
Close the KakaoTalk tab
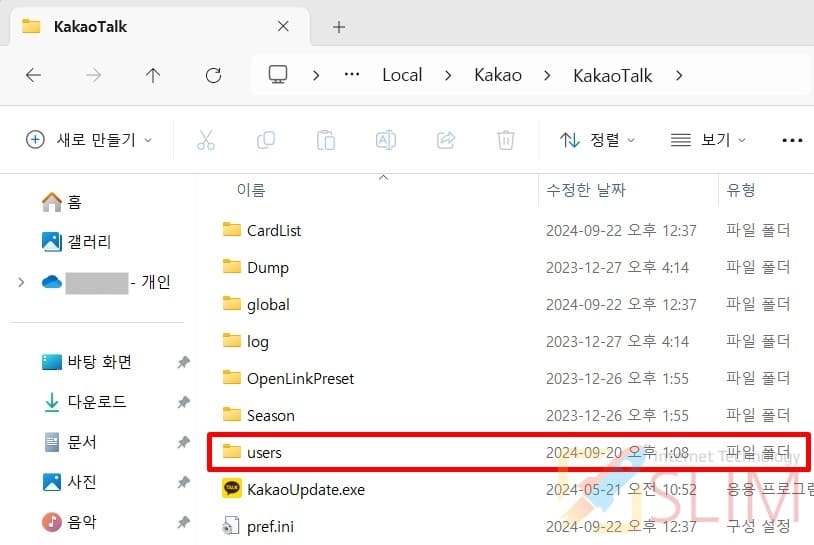(x=283, y=26)
